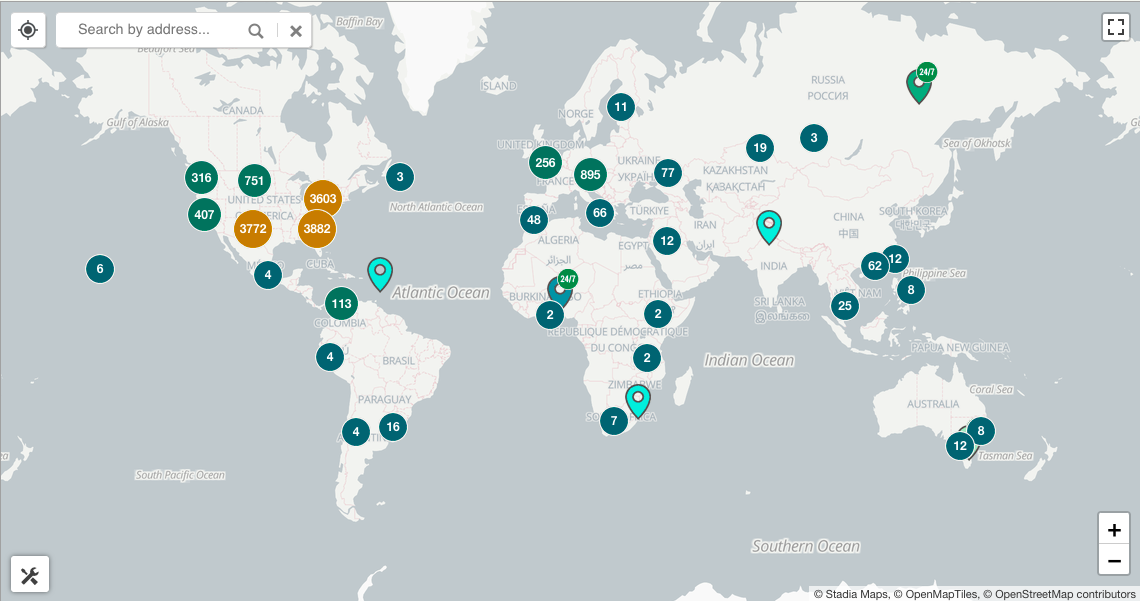Select the 8 cluster in eastern Australia
Viewport: 1140px width, 601px height.
(x=981, y=431)
